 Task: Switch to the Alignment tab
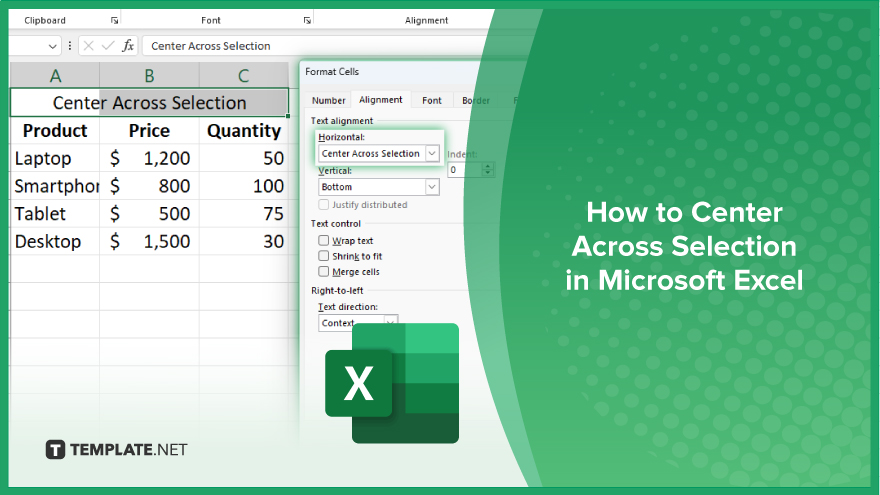381,99
